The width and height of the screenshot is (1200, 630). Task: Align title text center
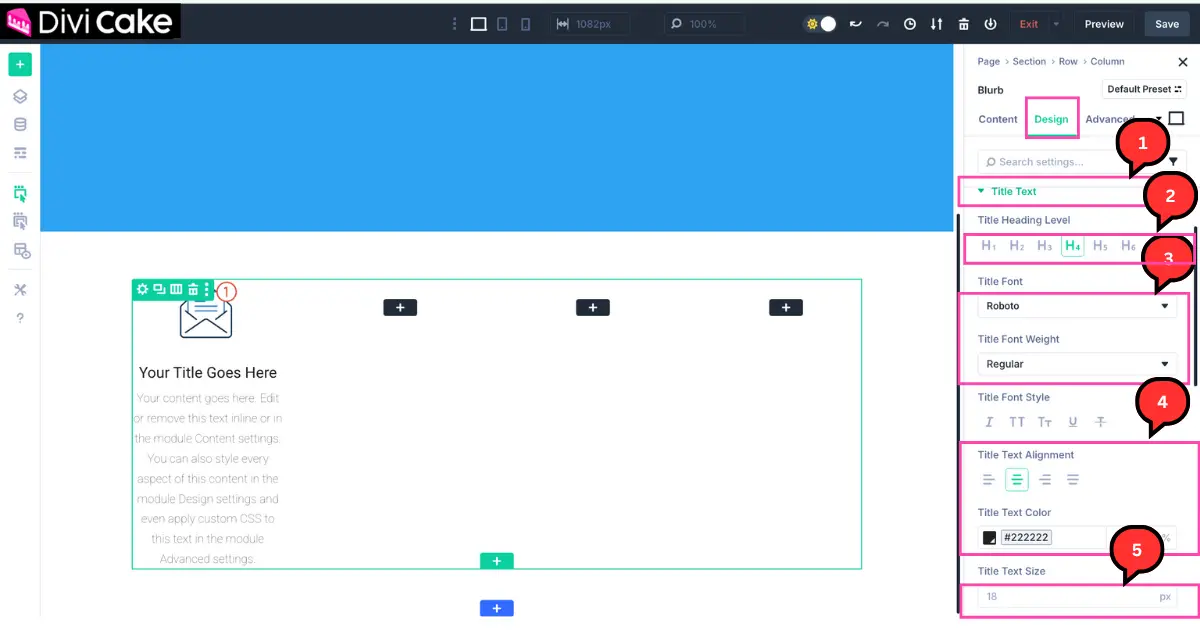click(x=1017, y=480)
